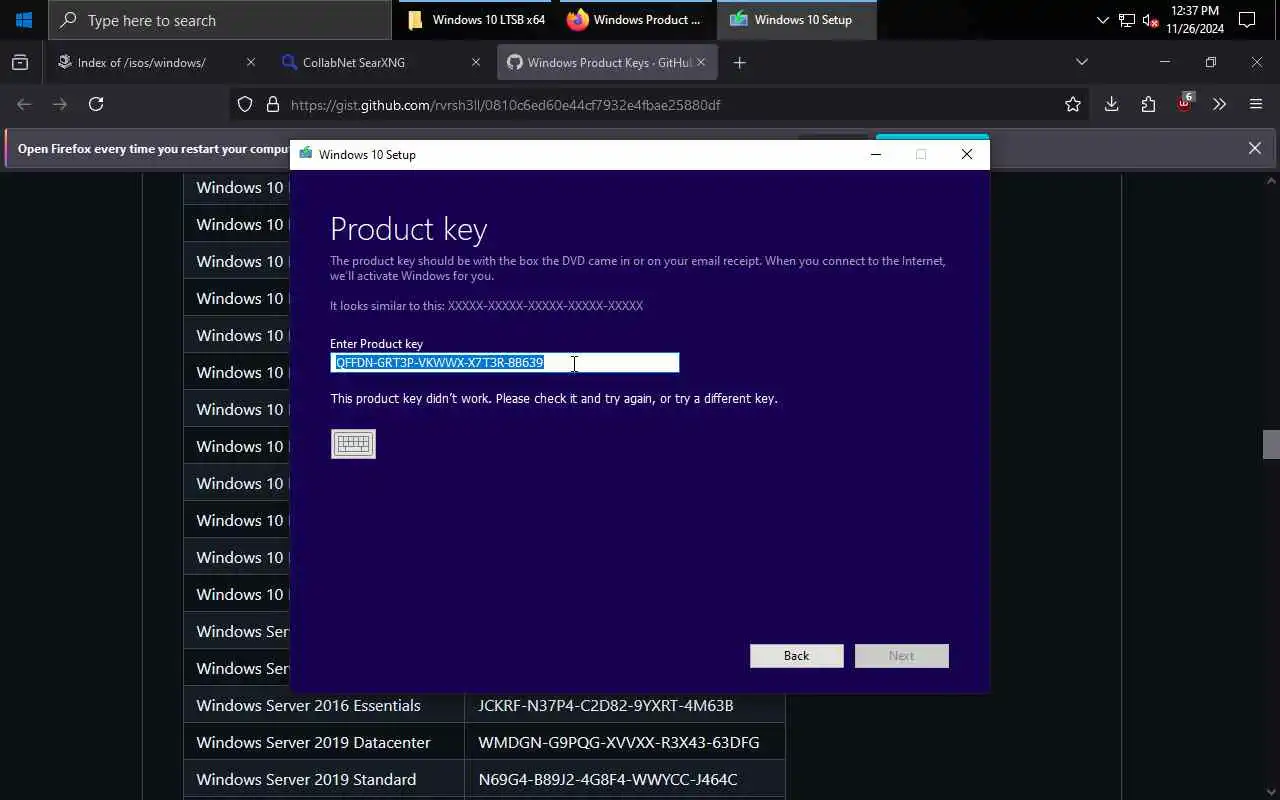Click the taskbar Type here to search box
Image resolution: width=1280 pixels, height=800 pixels.
point(220,20)
